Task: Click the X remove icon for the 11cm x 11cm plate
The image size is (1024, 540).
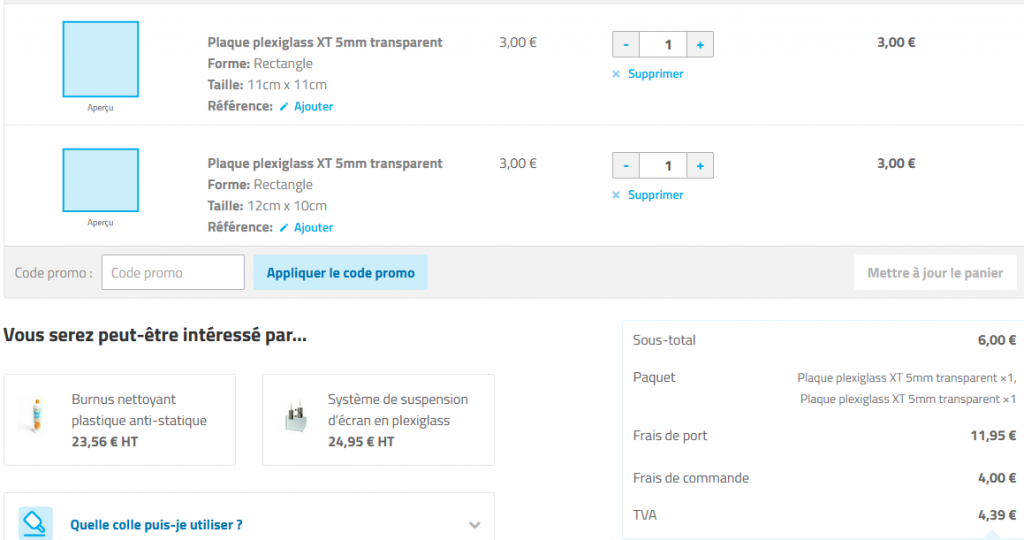Action: click(616, 74)
